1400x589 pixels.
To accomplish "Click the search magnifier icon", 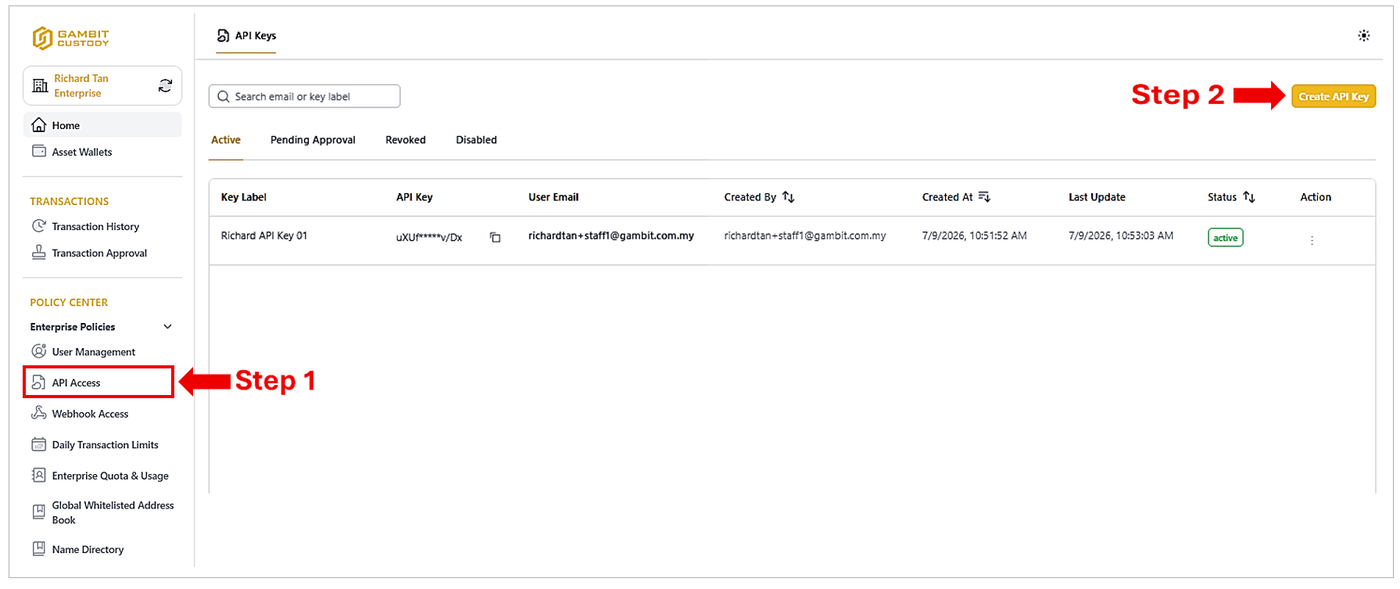I will coord(223,97).
